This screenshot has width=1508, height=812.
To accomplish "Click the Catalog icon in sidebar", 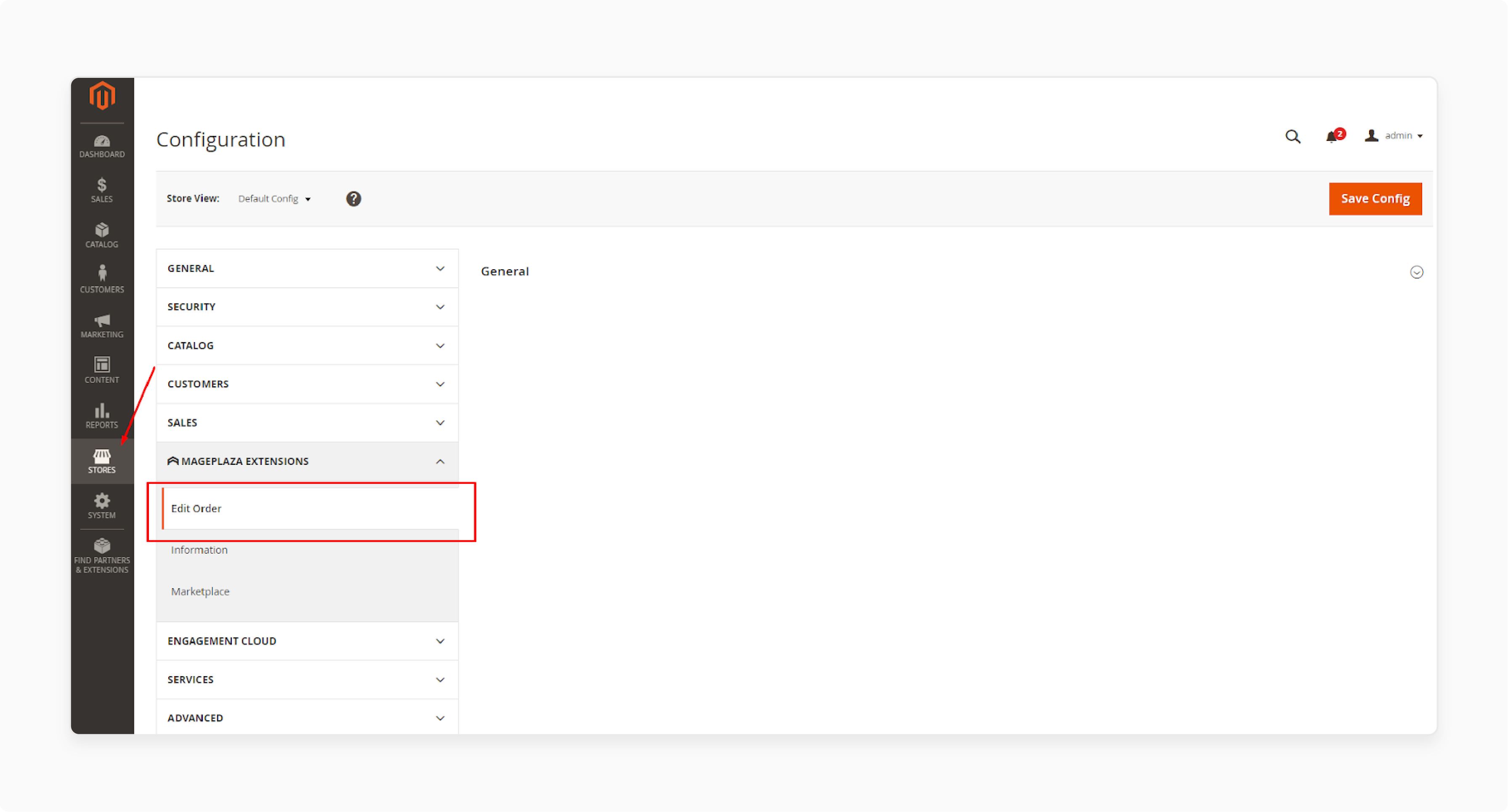I will click(x=102, y=234).
